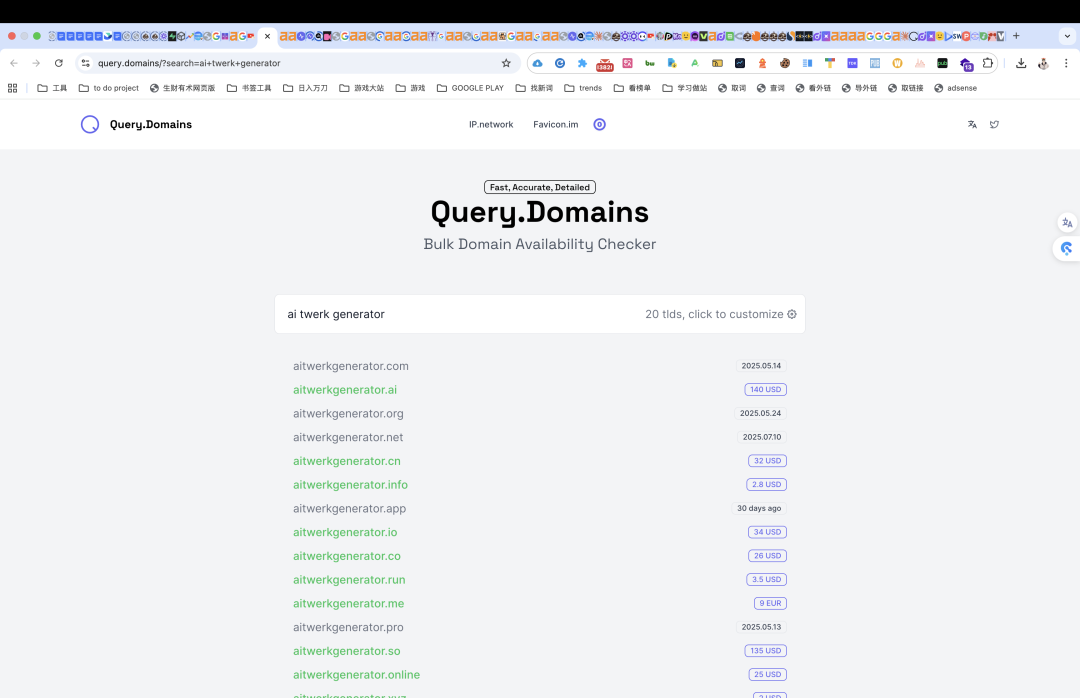Screen dimensions: 1080x698
Task: Click the cookie extension icon
Action: (785, 63)
